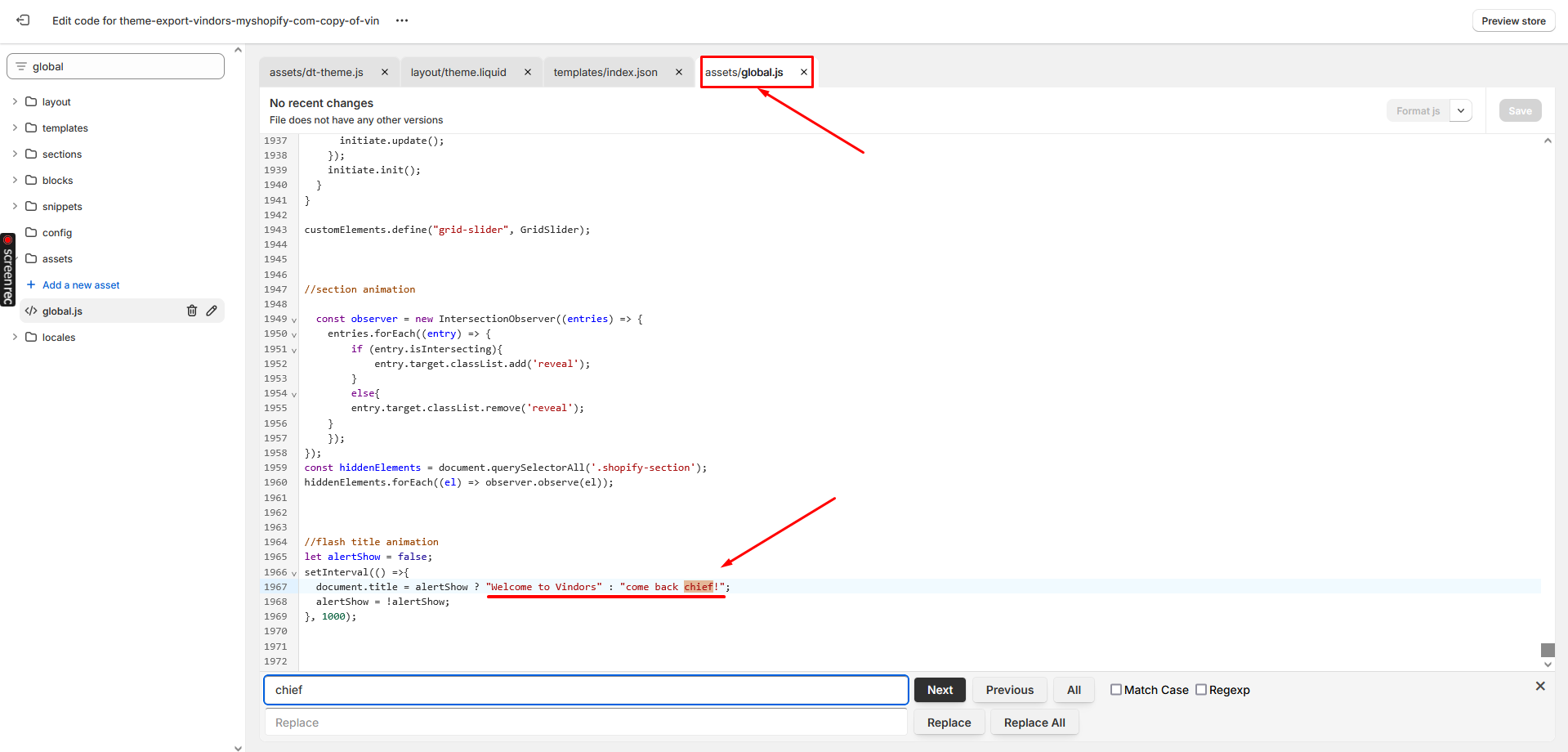The height and width of the screenshot is (752, 1568).
Task: Click the templates folder icon
Action: click(x=31, y=128)
